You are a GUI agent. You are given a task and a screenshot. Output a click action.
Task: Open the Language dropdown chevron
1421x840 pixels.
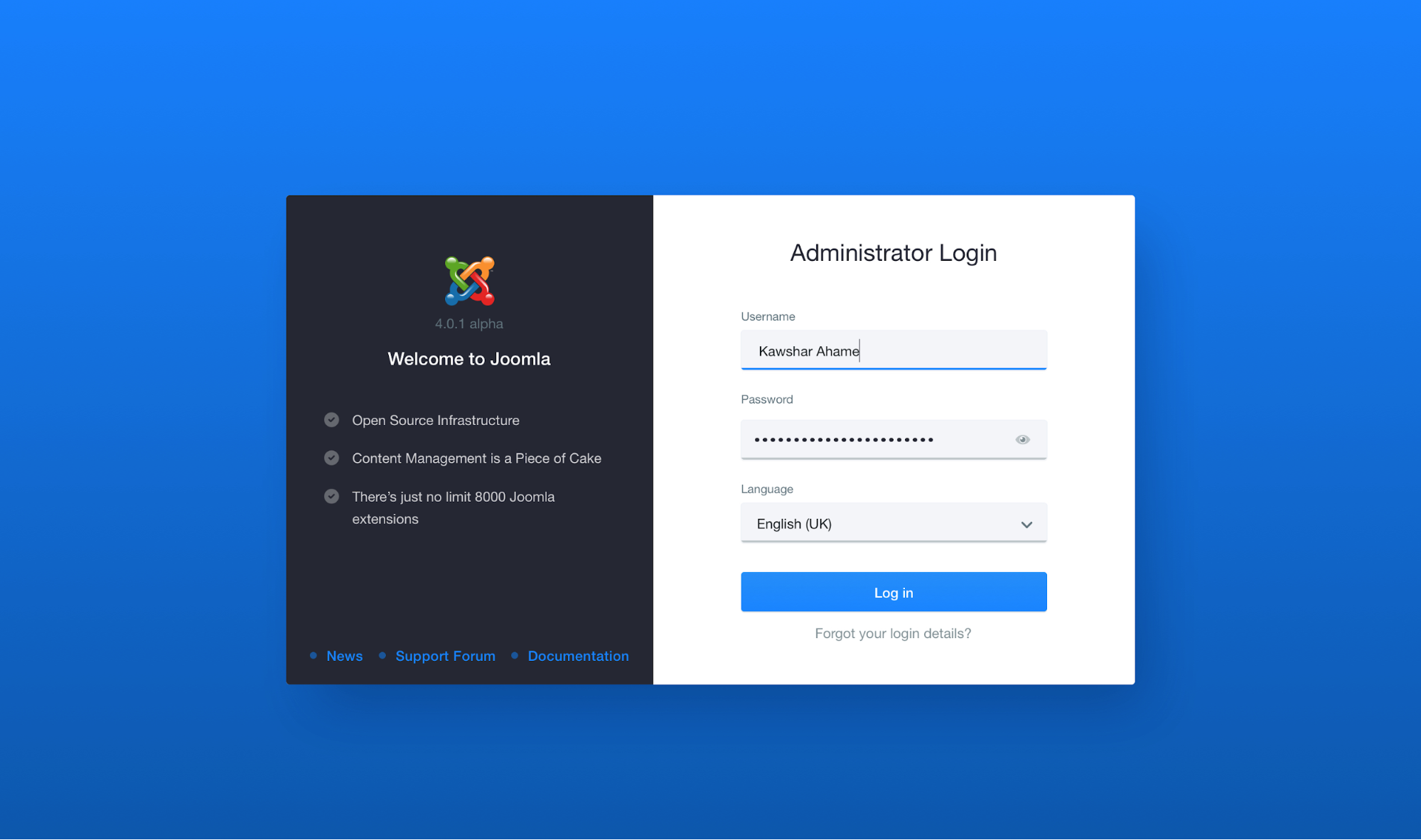click(x=1026, y=524)
